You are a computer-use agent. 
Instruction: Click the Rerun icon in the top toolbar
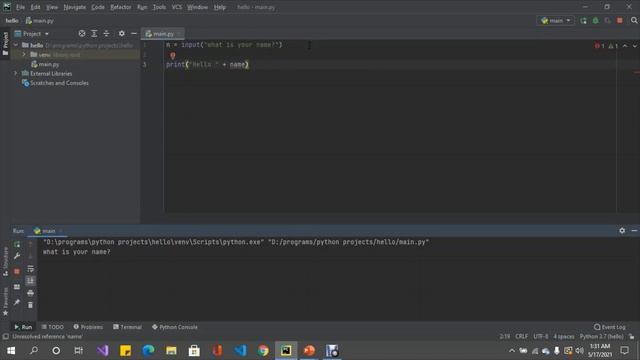click(583, 20)
